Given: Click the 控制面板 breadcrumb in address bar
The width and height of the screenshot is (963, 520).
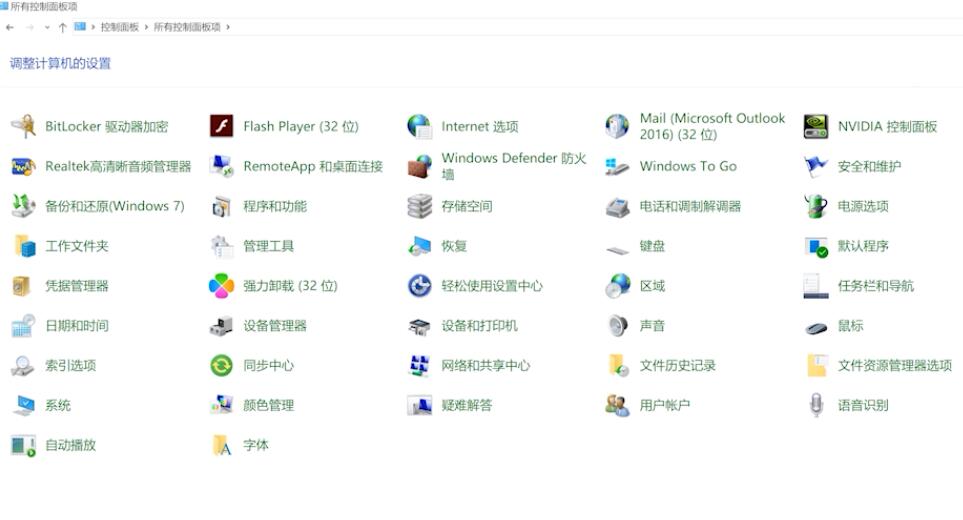Looking at the screenshot, I should click(119, 27).
